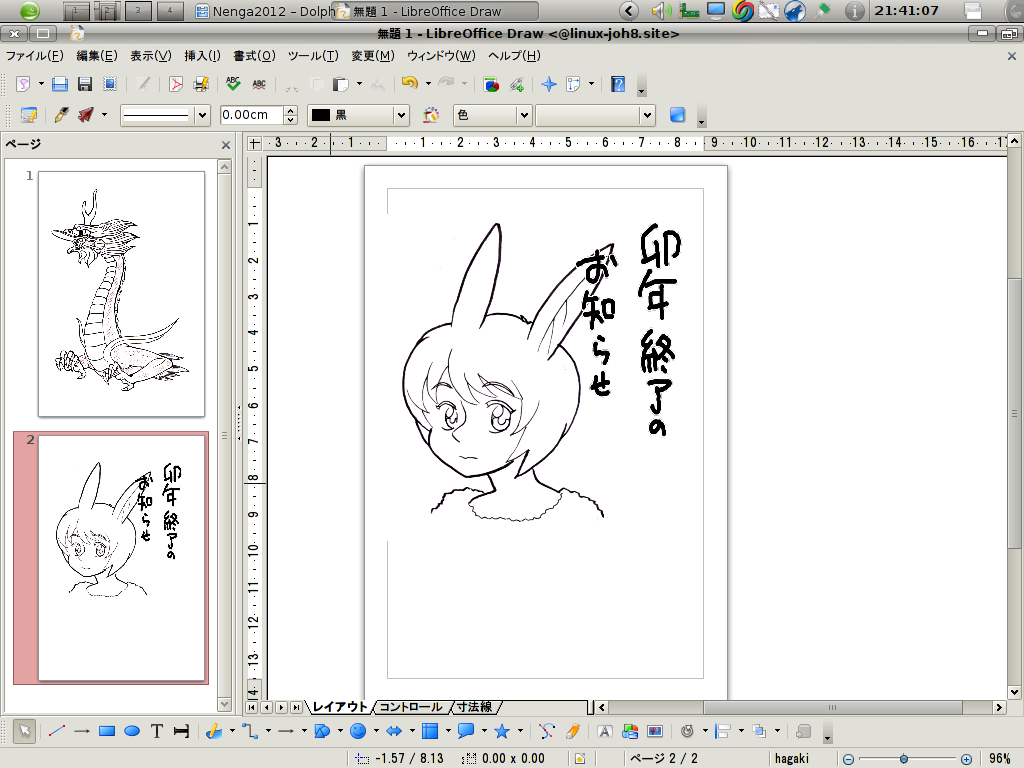Select the Curve freeform tool
The image size is (1024, 768).
click(214, 731)
